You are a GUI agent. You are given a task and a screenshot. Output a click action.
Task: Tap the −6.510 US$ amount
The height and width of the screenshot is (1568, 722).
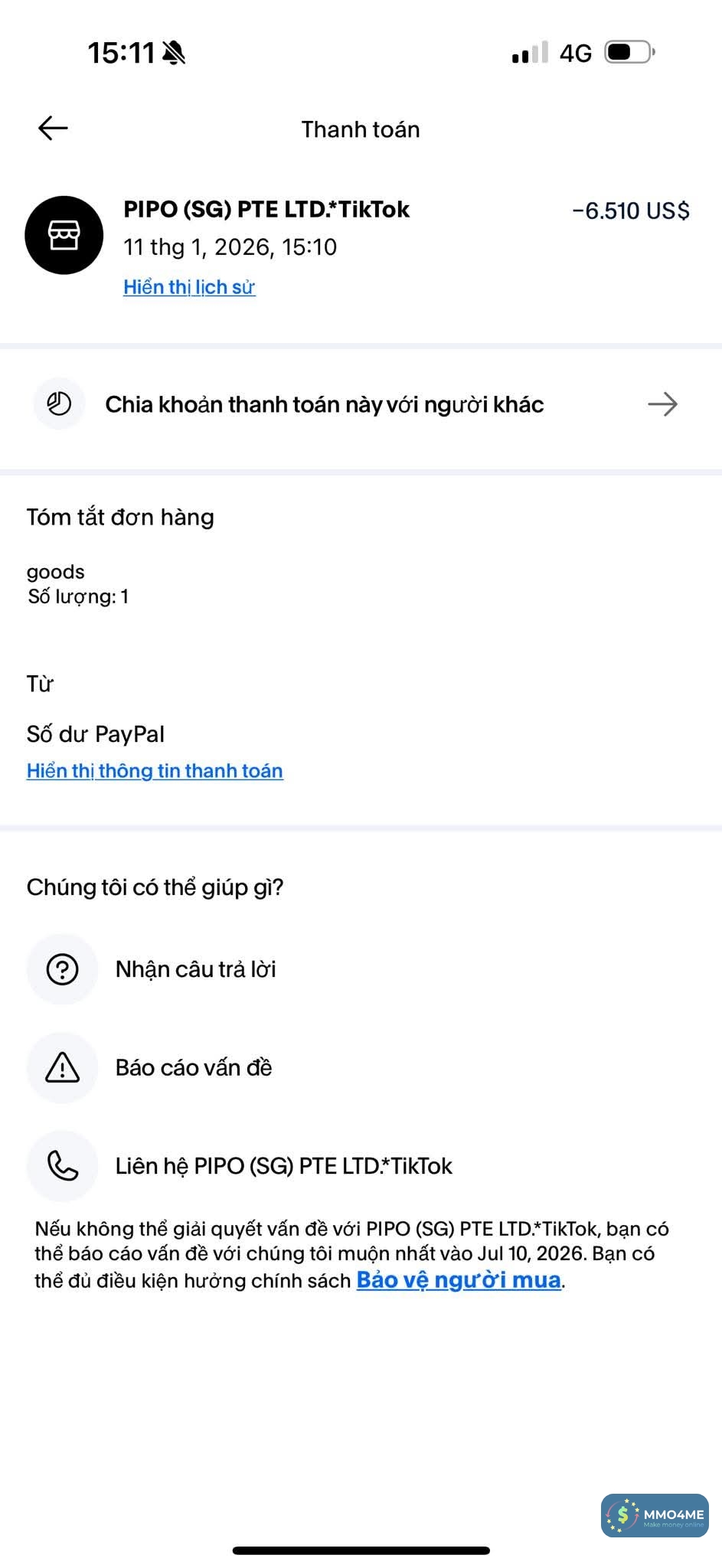[x=631, y=211]
